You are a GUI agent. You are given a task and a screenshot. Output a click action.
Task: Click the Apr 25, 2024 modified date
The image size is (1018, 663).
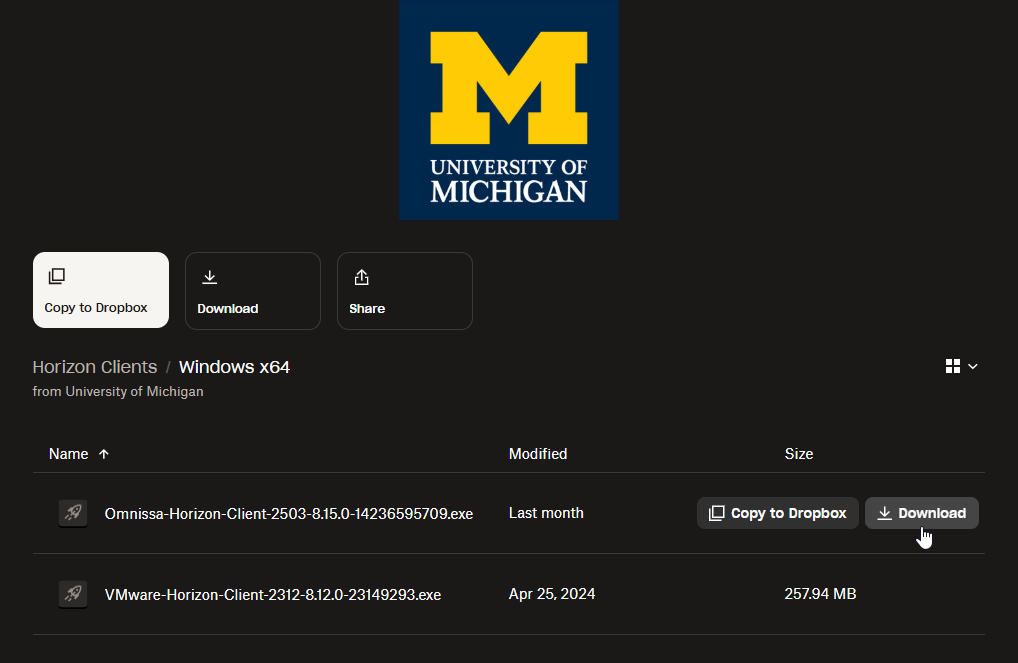(x=551, y=594)
